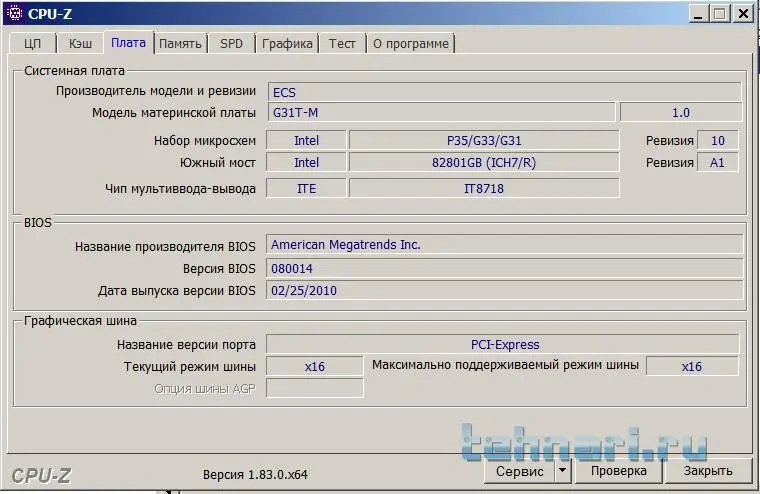Click the Проверка button
This screenshot has width=760, height=494.
618,471
